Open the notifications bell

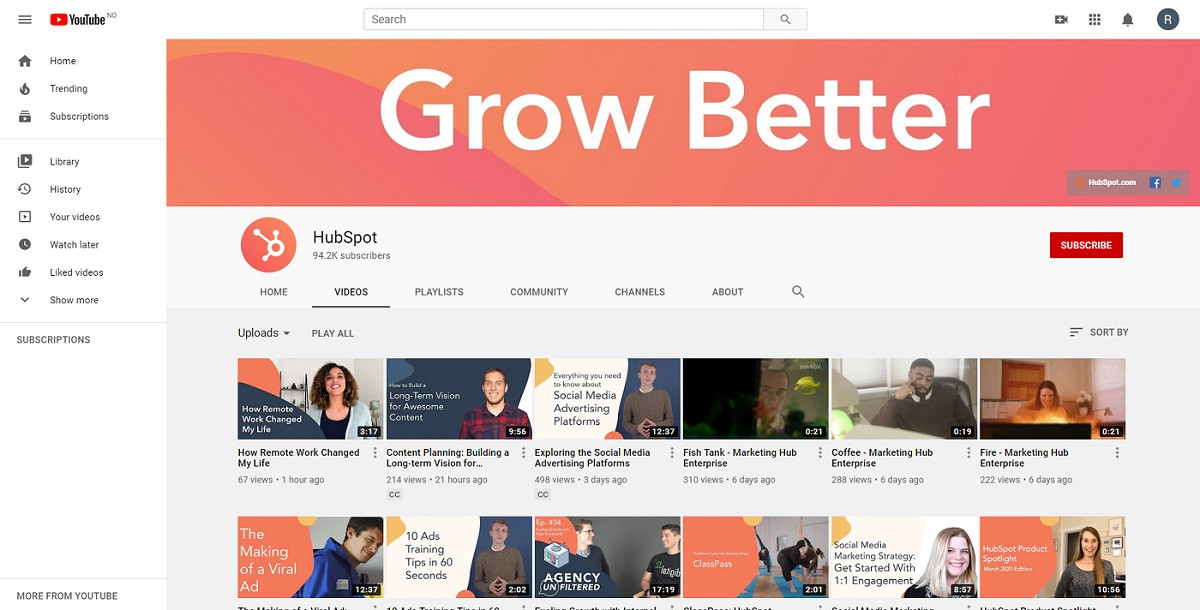pos(1128,19)
